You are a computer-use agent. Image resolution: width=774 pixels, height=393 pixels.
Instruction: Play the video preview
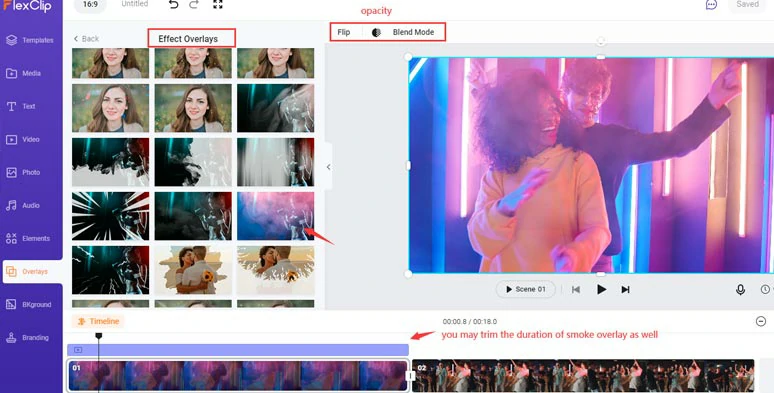point(601,289)
